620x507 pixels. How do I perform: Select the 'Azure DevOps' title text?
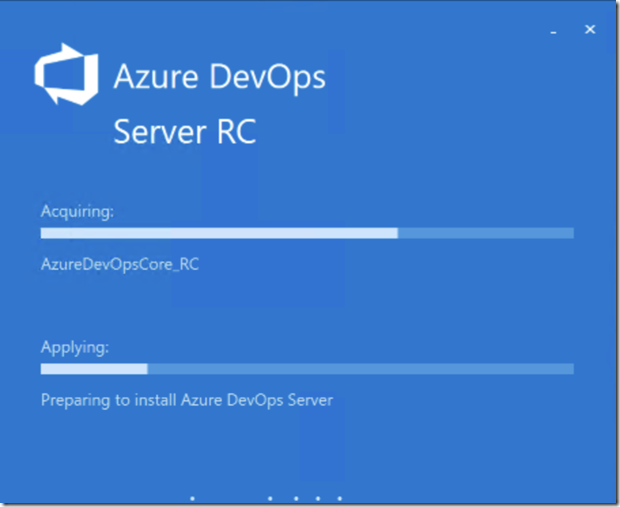pos(219,78)
